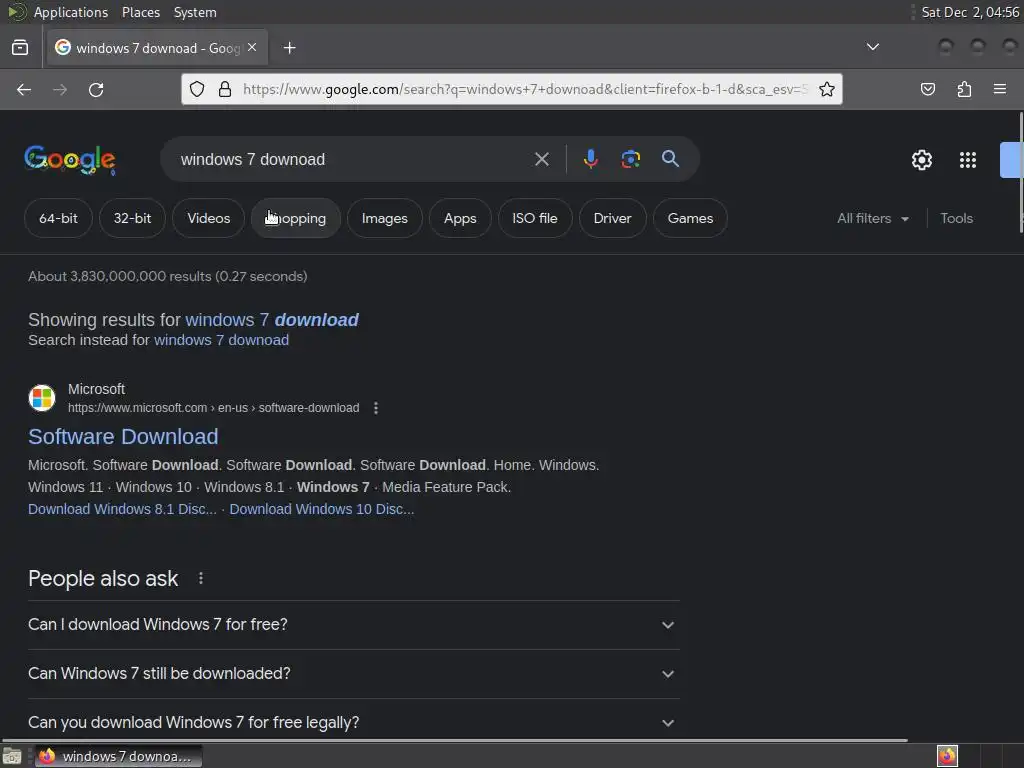1024x768 pixels.
Task: Click the windows 7 downloa... taskbar button
Action: (x=118, y=756)
